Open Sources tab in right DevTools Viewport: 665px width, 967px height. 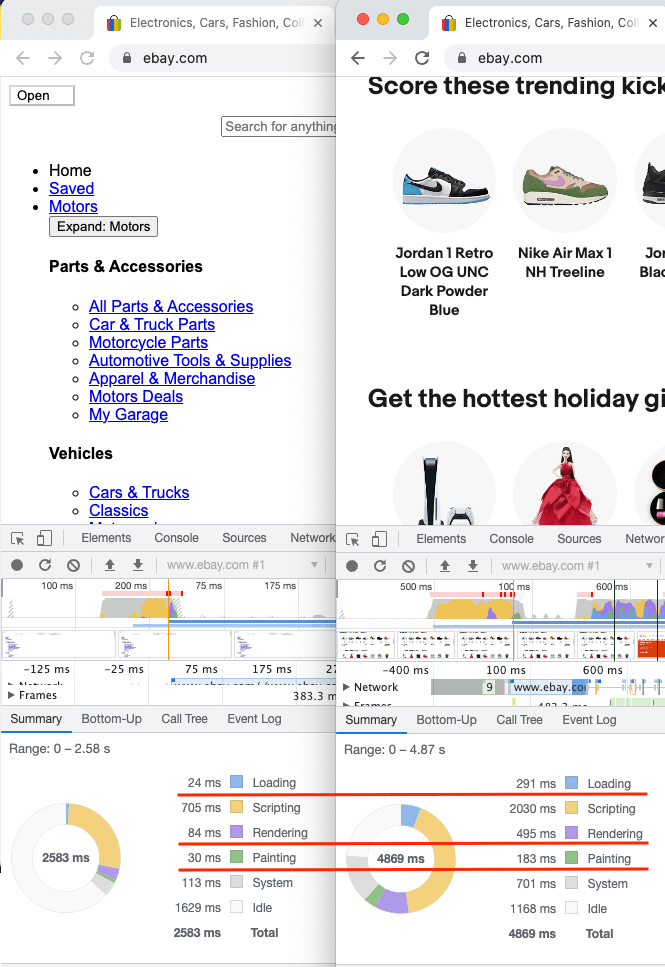tap(579, 539)
